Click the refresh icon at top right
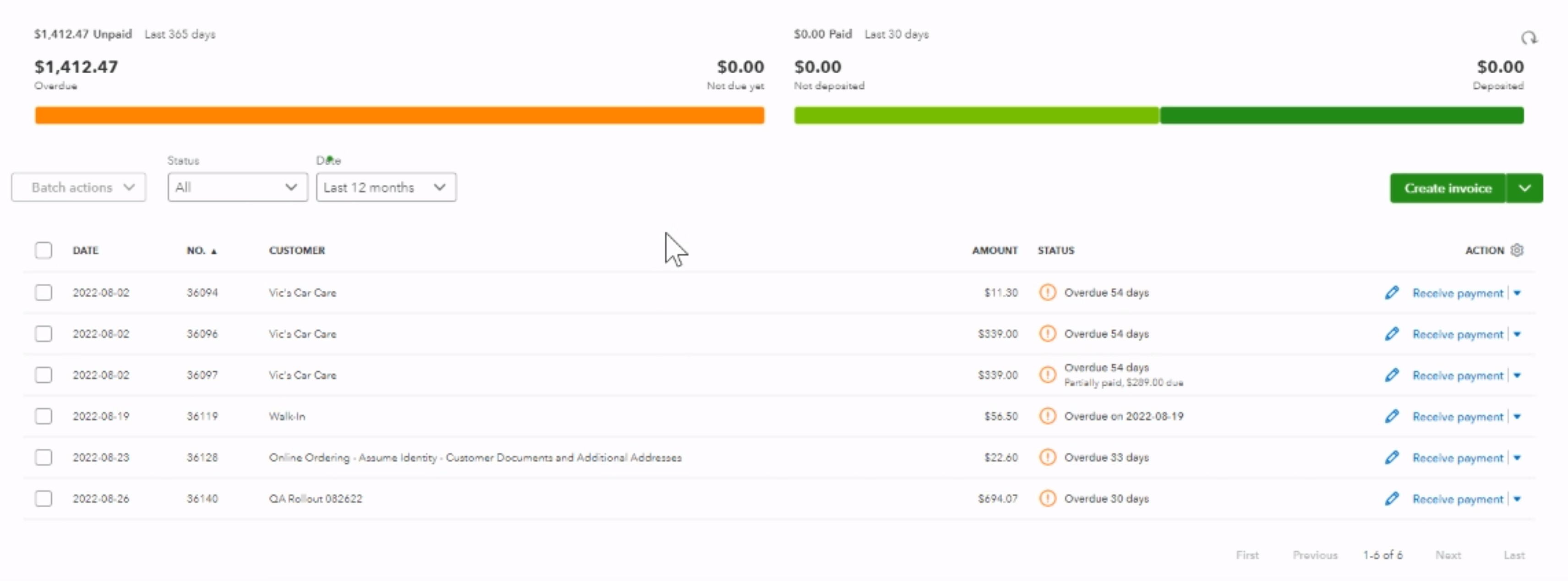The image size is (1568, 581). click(x=1529, y=38)
